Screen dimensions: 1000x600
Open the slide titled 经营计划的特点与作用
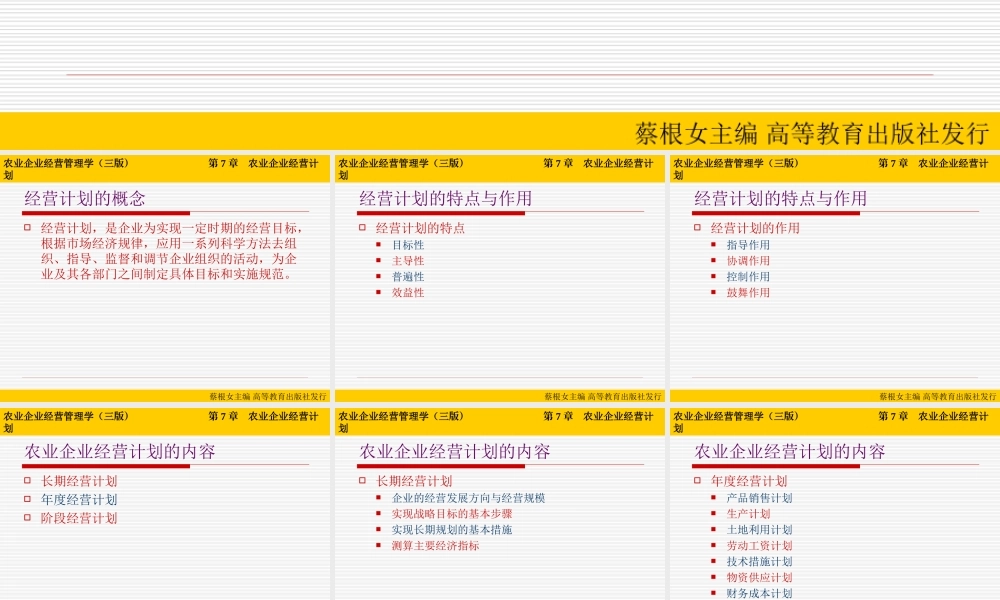coord(447,197)
